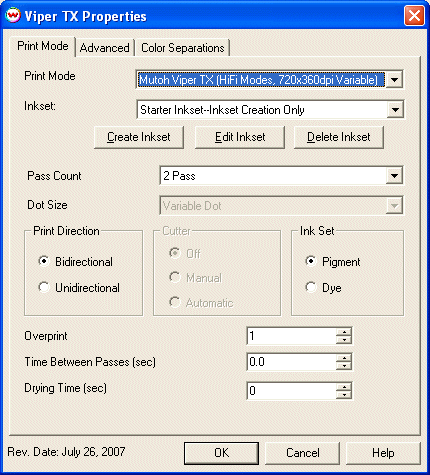Expand the Inkset dropdown arrow
This screenshot has width=430, height=475.
[395, 110]
